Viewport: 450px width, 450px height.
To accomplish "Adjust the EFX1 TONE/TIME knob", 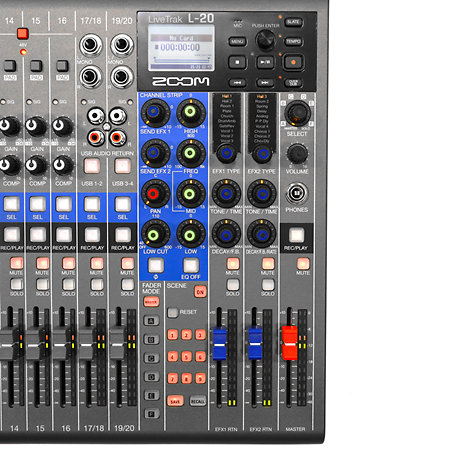I will coord(226,194).
